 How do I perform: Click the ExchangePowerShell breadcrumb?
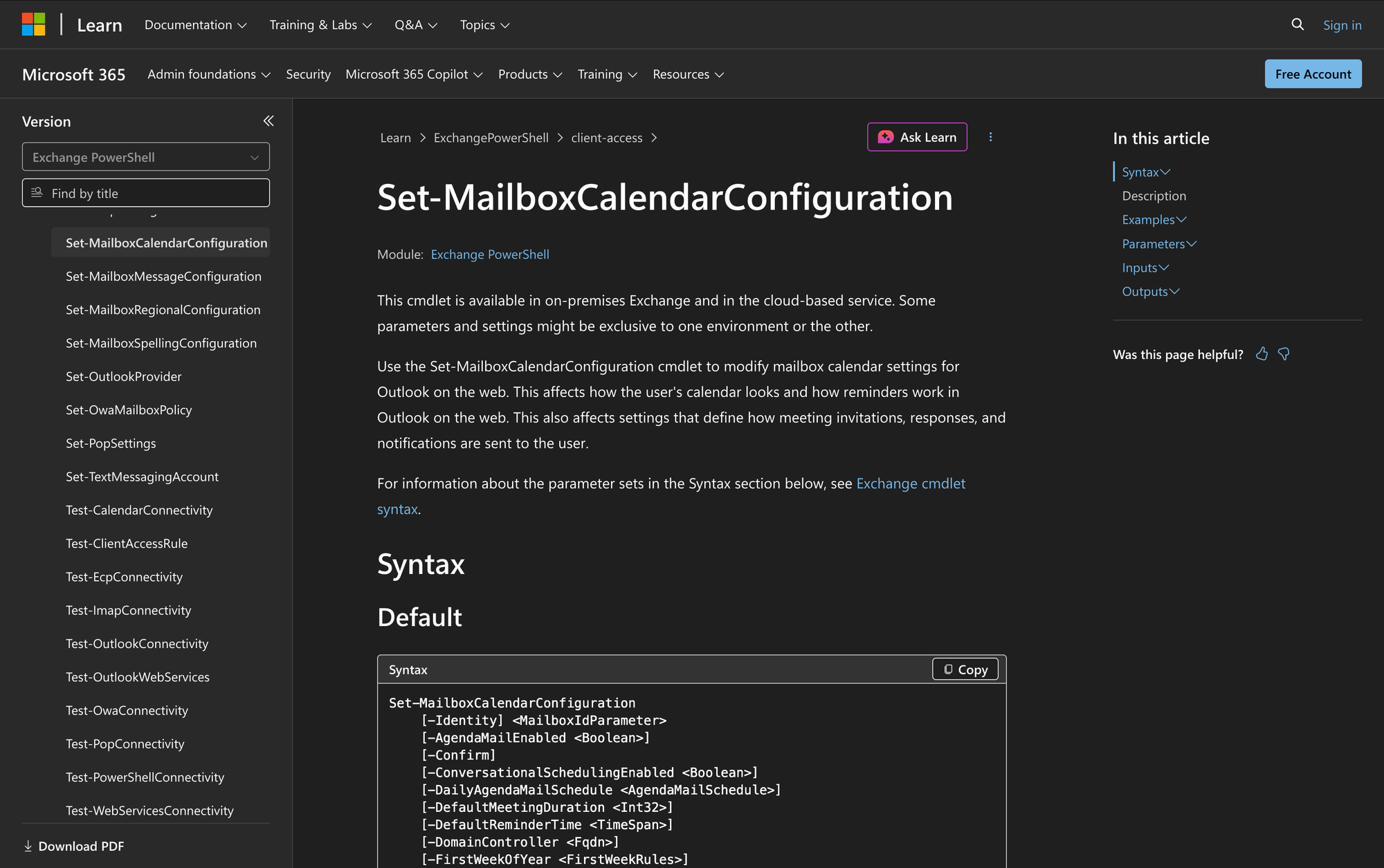coord(491,138)
